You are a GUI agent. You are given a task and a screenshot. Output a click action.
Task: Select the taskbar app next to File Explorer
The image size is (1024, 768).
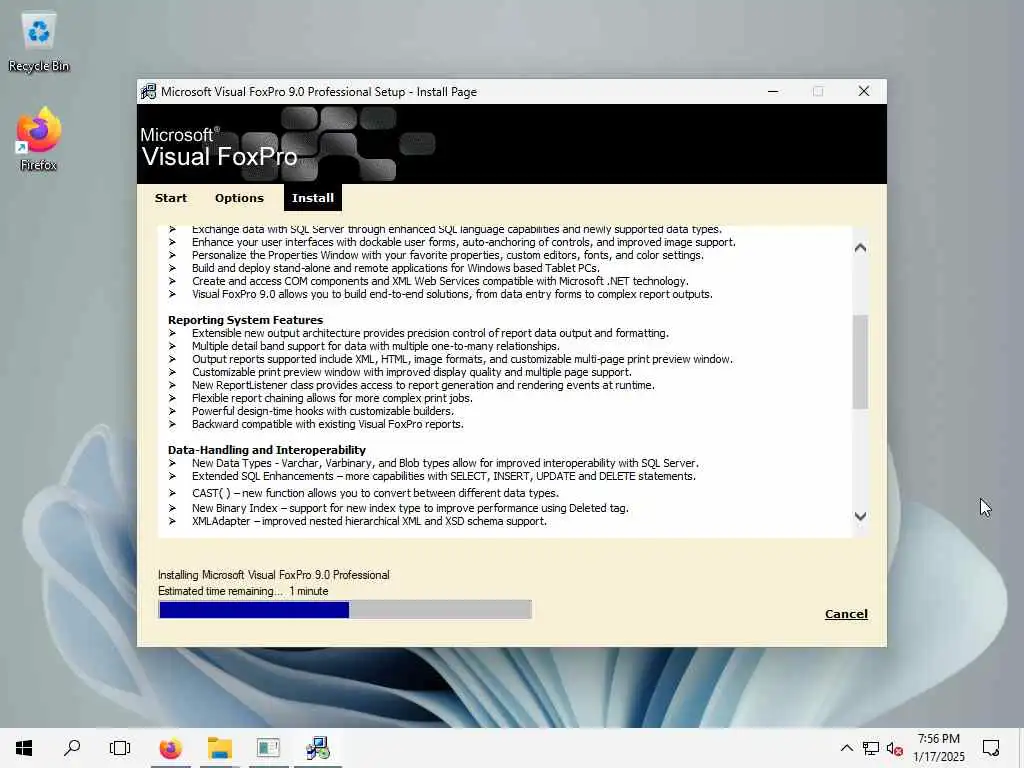[268, 748]
